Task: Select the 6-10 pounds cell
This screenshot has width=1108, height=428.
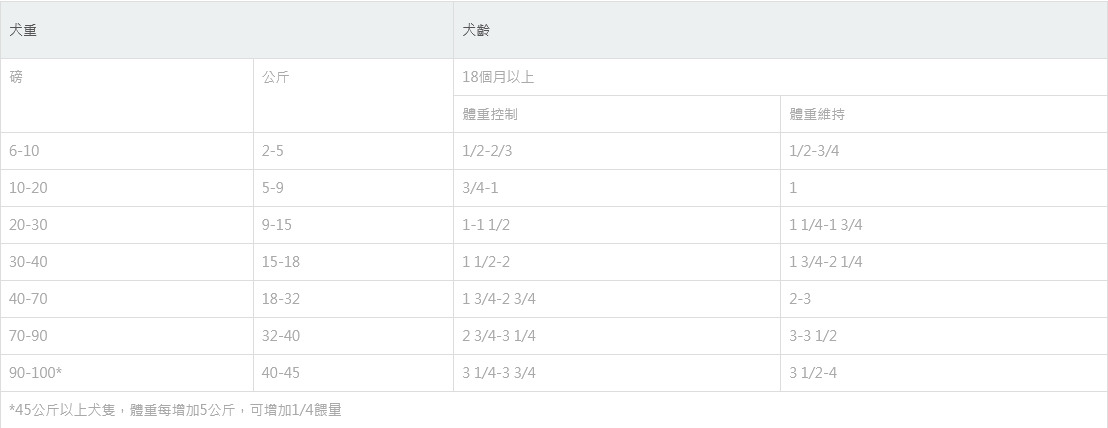Action: [x=24, y=151]
